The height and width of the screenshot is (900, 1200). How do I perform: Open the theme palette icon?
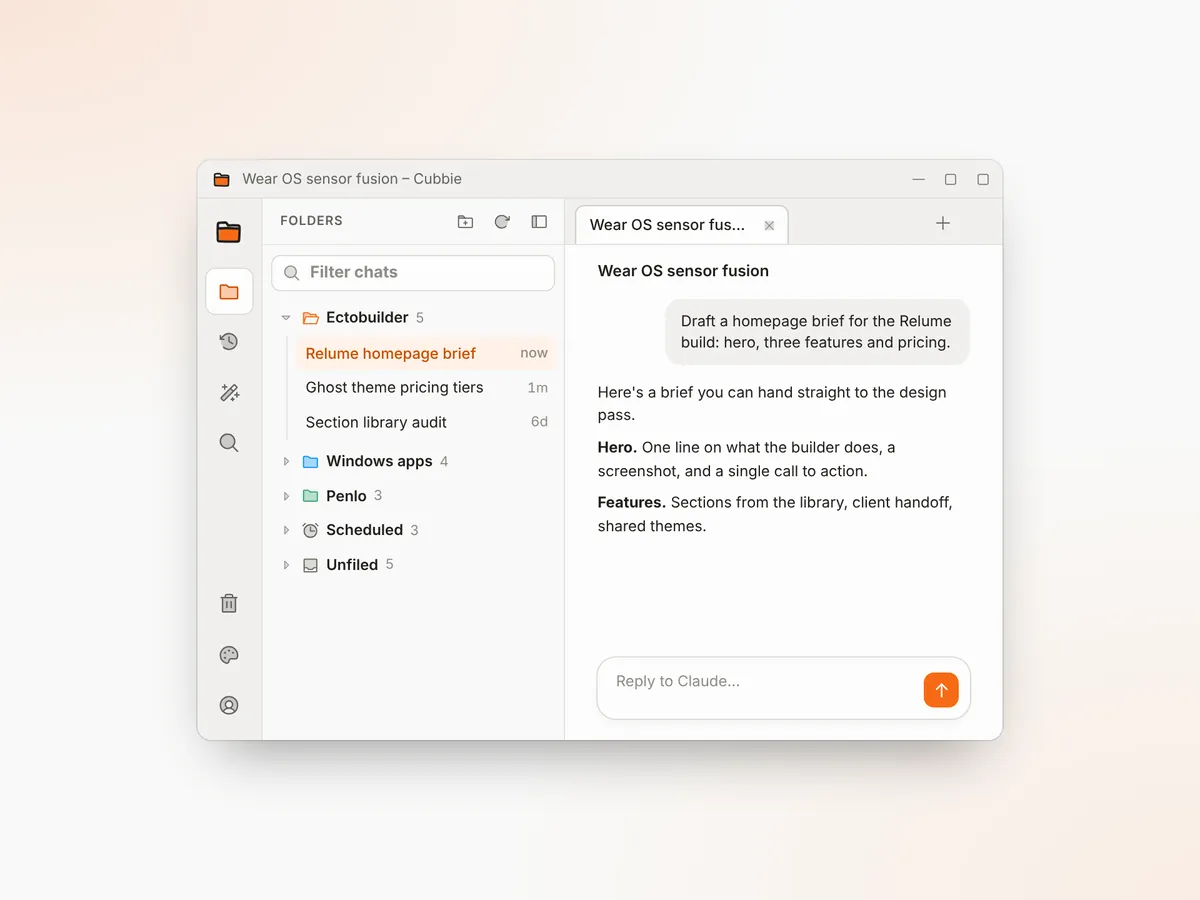click(x=229, y=655)
